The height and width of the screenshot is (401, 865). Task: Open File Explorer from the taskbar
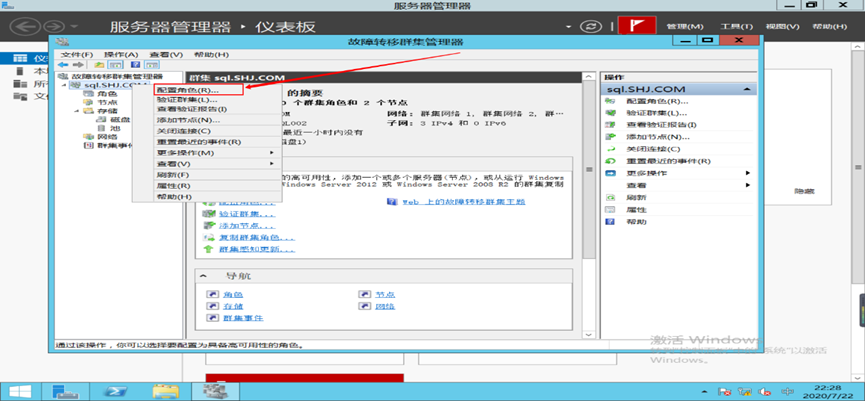(x=165, y=390)
